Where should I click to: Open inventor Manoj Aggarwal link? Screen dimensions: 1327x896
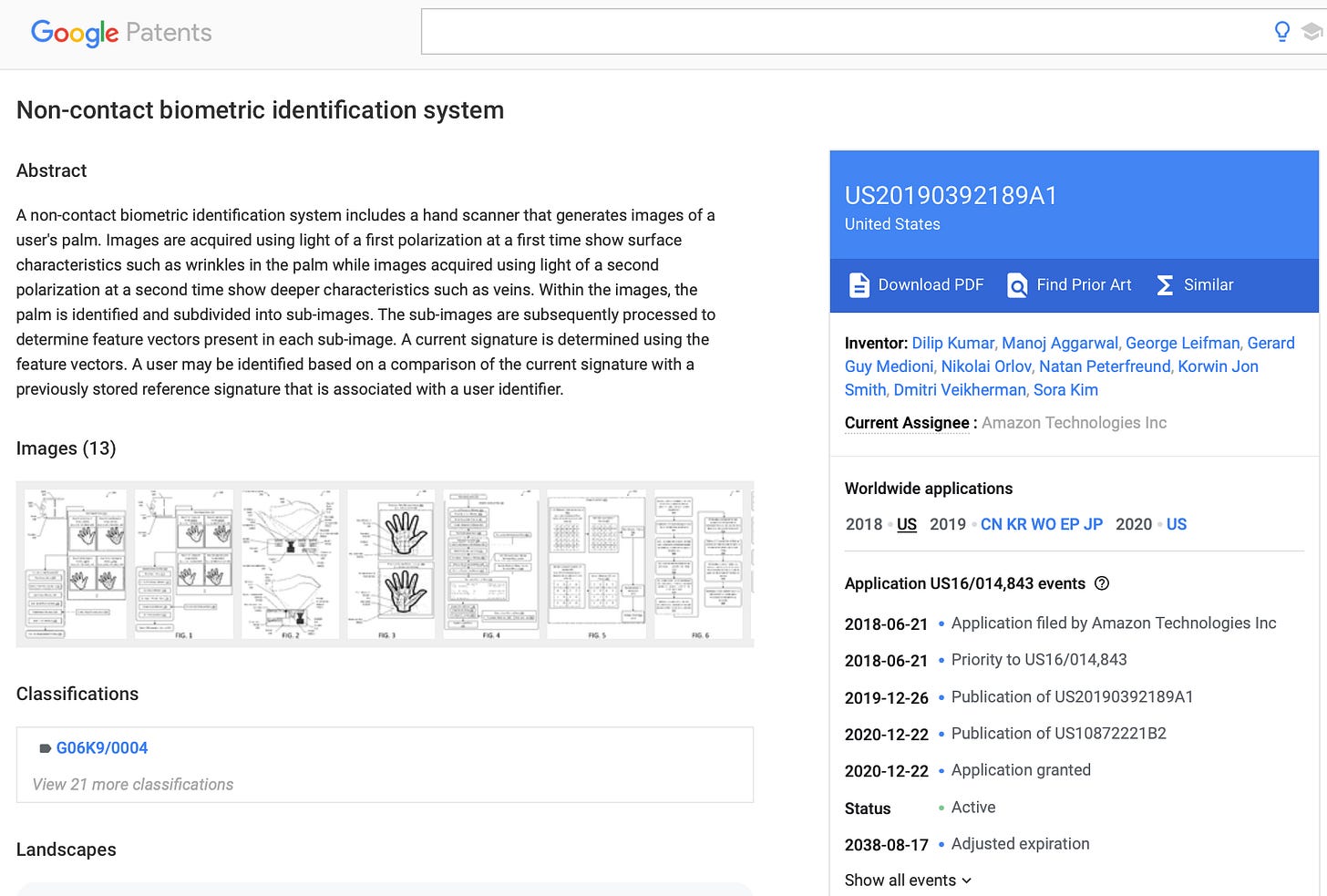click(1059, 343)
